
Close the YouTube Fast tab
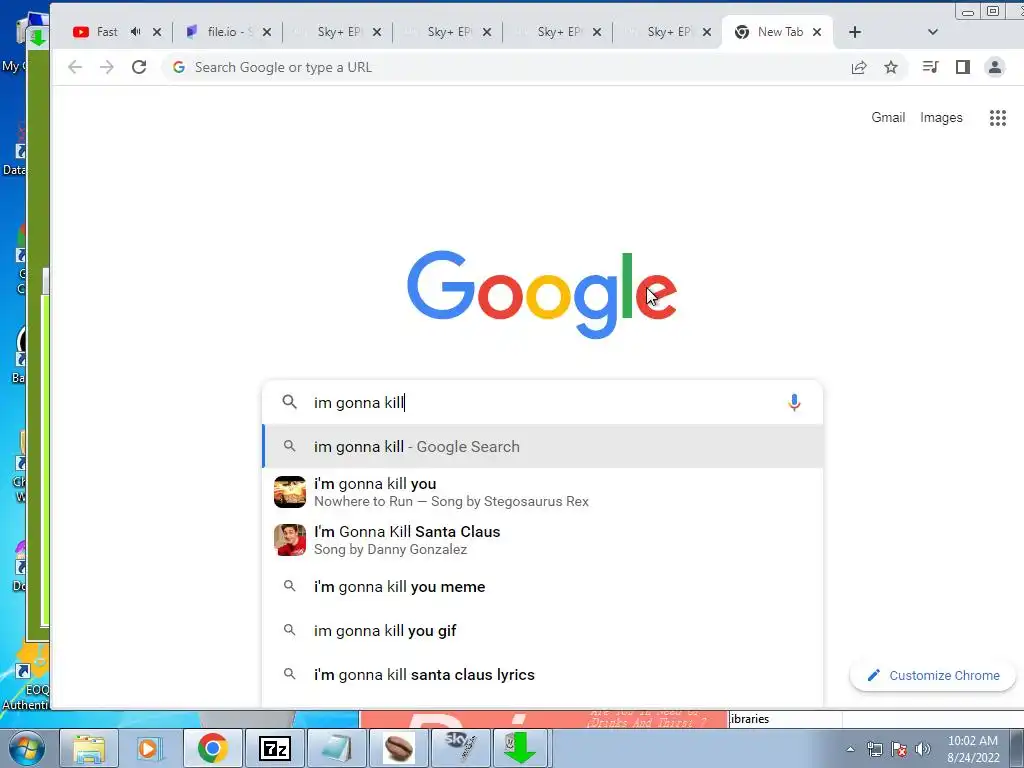tap(157, 32)
